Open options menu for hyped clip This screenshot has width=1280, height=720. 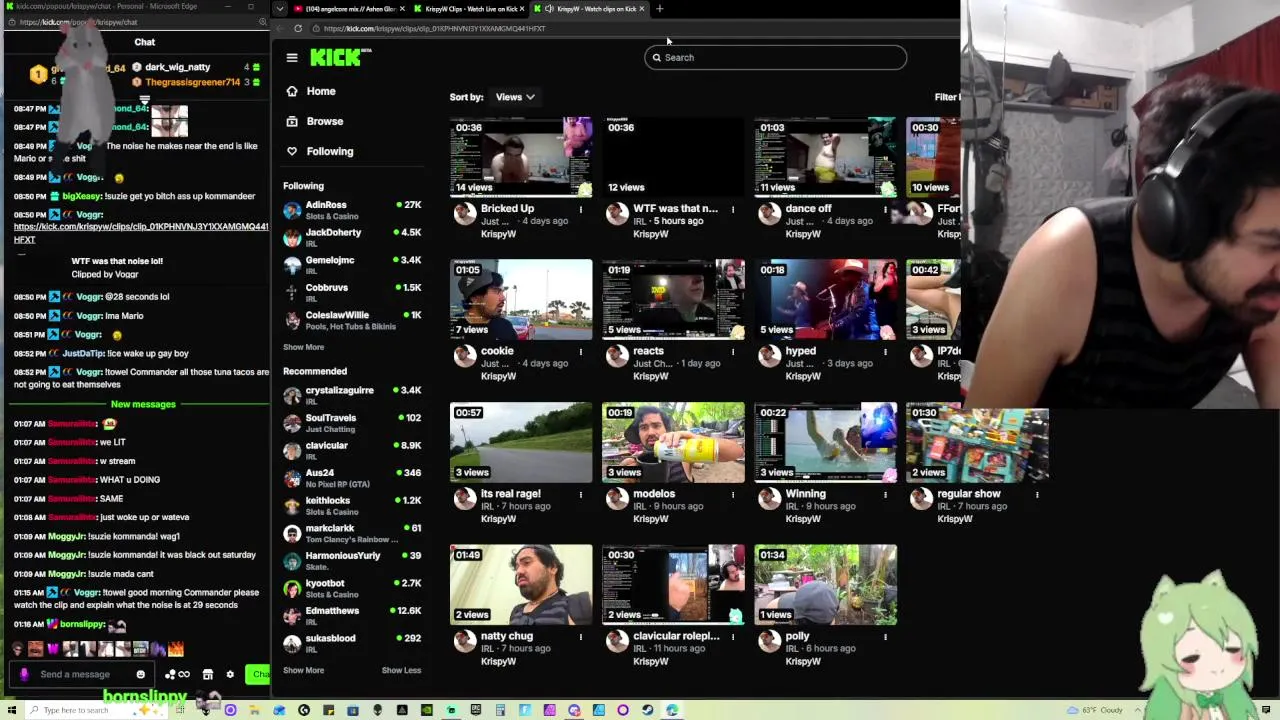point(885,352)
